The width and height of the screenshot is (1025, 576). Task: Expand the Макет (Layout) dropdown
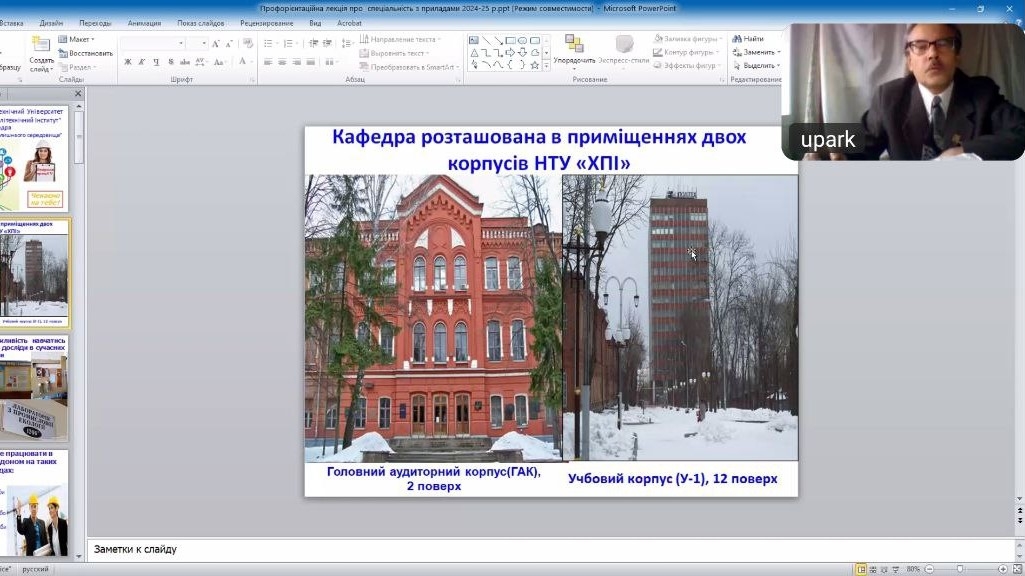coord(78,39)
